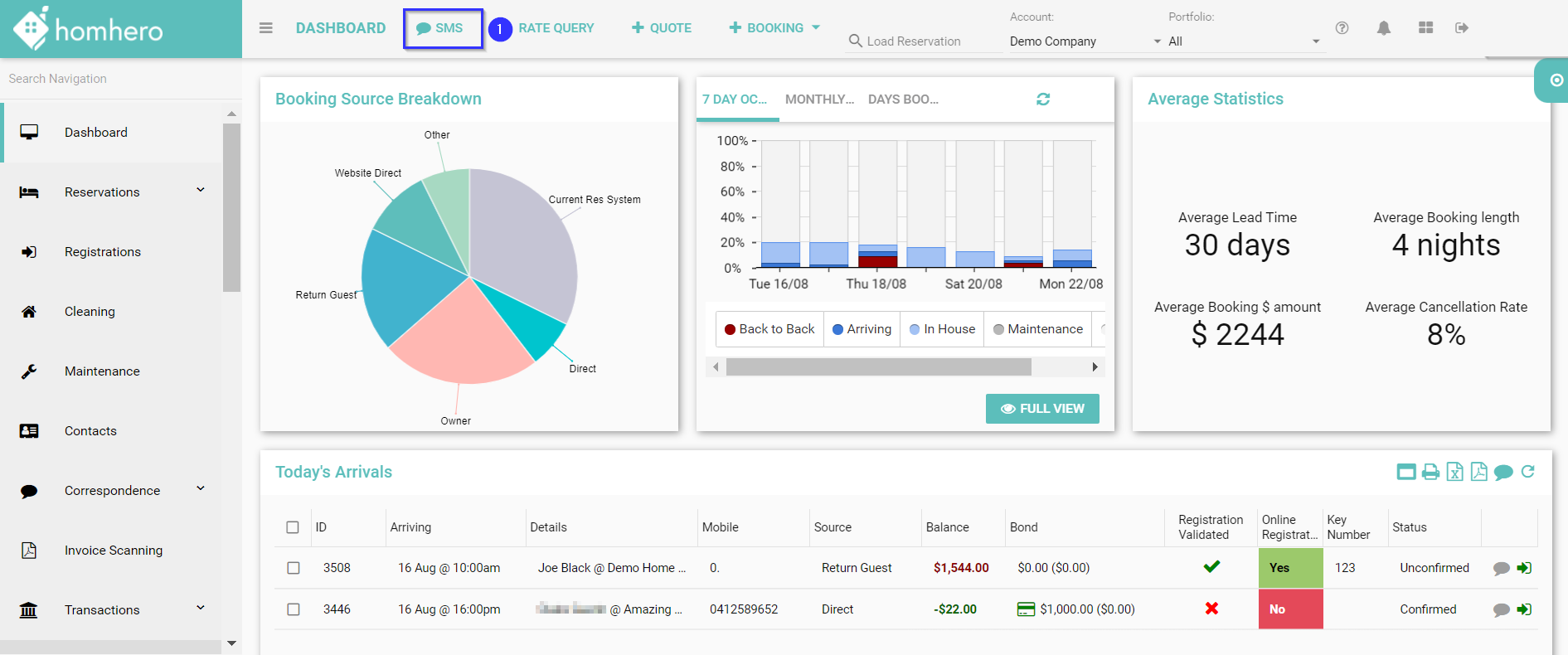Export Today's Arrivals to Excel
Image resolution: width=1568 pixels, height=655 pixels.
click(1454, 473)
